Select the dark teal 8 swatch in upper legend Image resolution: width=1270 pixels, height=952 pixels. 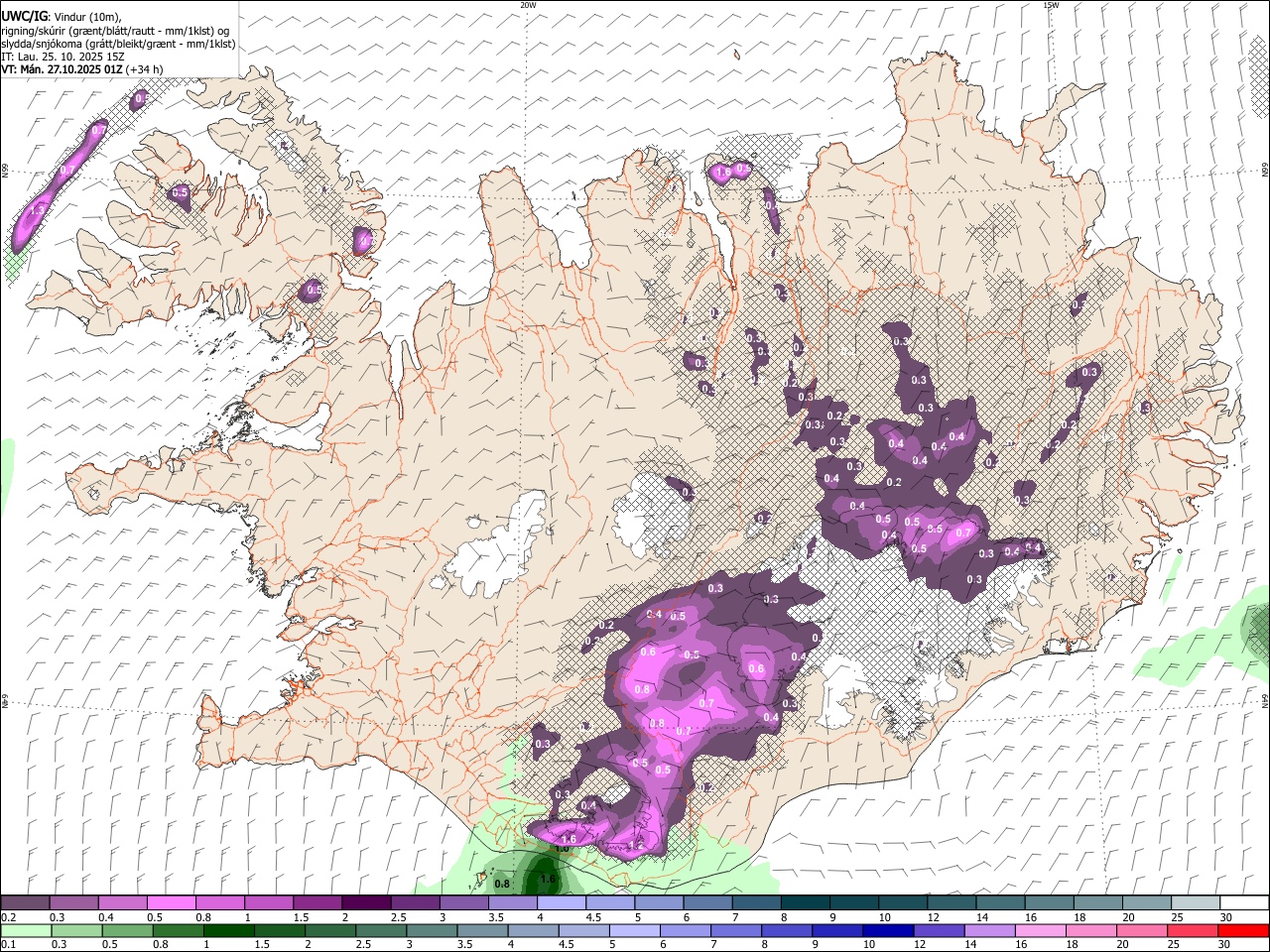pyautogui.click(x=804, y=902)
